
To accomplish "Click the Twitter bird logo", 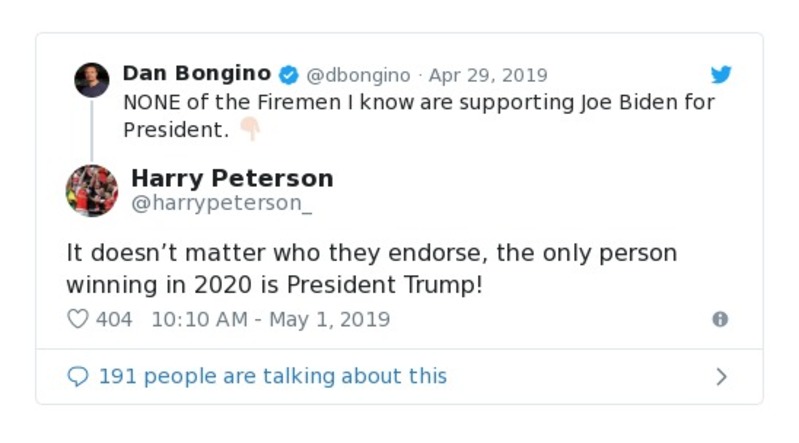I will coord(720,75).
